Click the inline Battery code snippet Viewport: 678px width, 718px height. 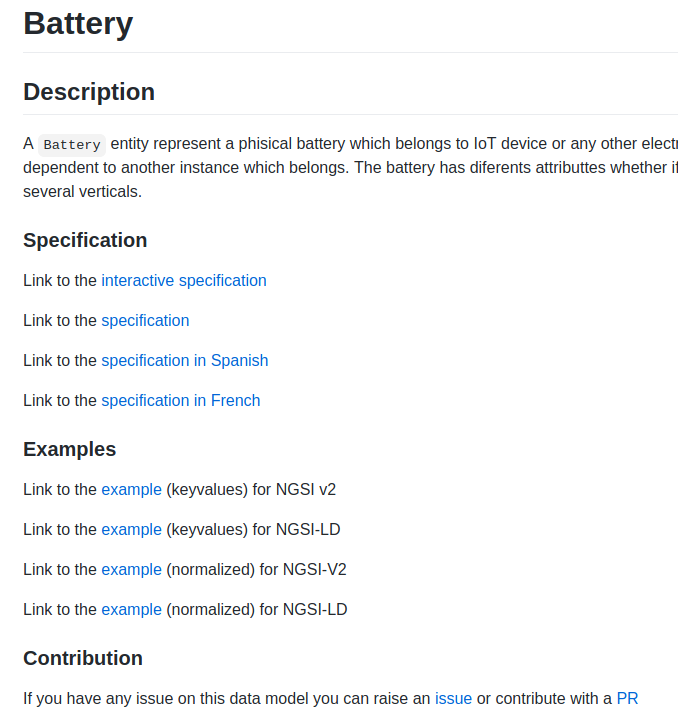tap(72, 145)
